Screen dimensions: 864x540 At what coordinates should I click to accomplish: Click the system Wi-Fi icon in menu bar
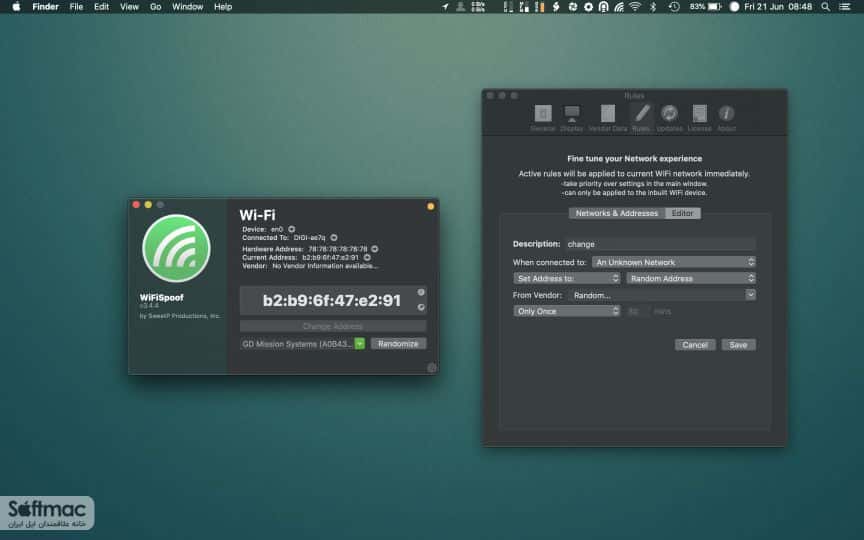(x=635, y=7)
